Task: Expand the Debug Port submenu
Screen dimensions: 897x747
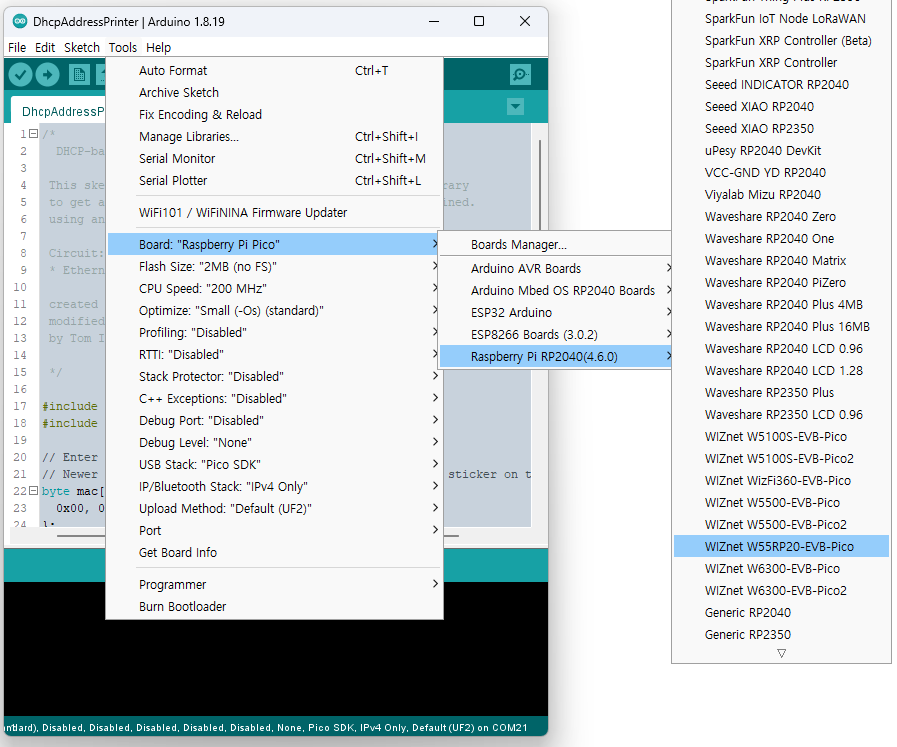Action: [275, 421]
